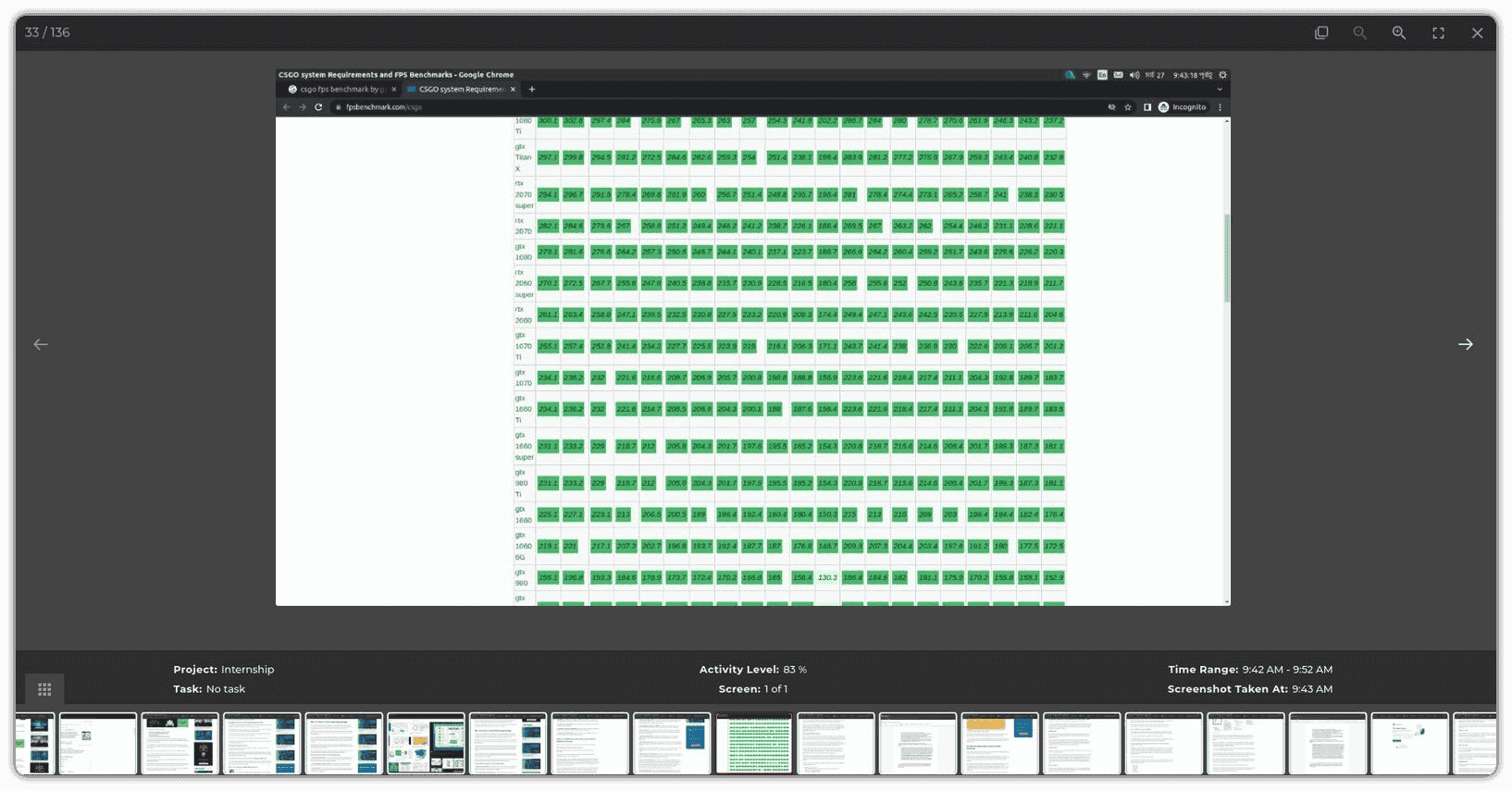Select the green benchmark table thumbnail
Image resolution: width=1512 pixels, height=791 pixels.
(754, 743)
